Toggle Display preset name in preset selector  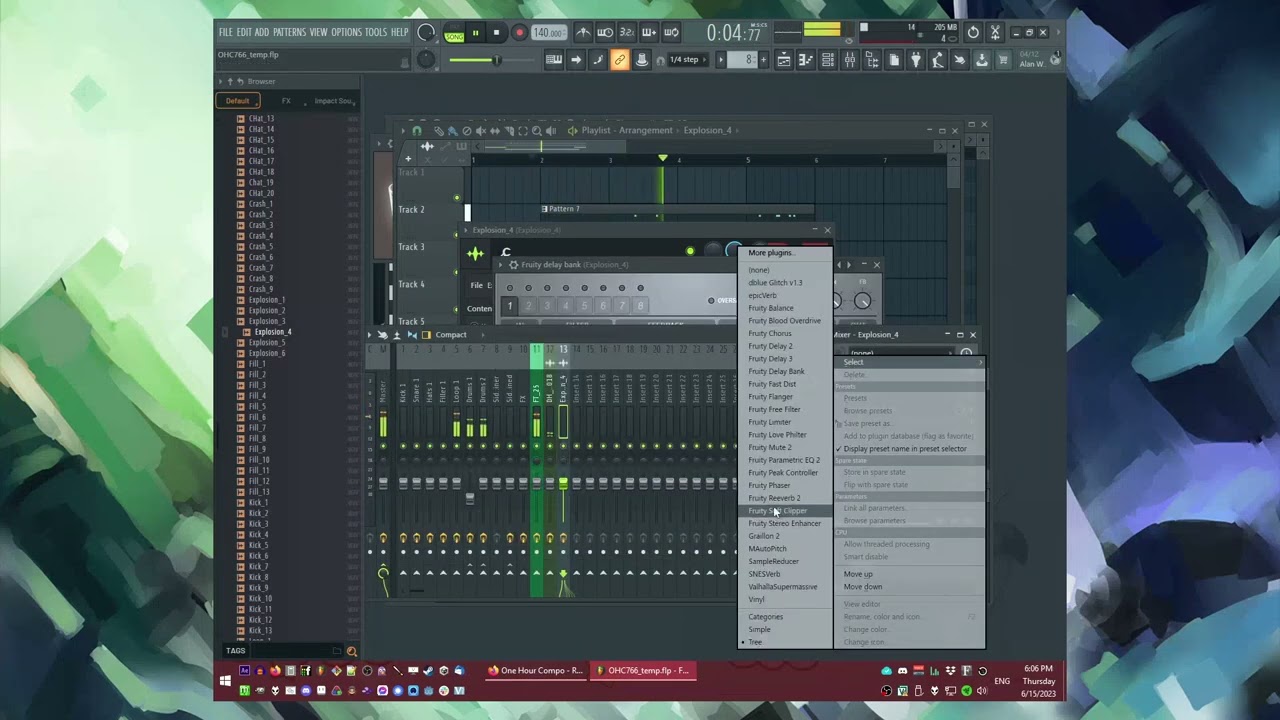(905, 449)
